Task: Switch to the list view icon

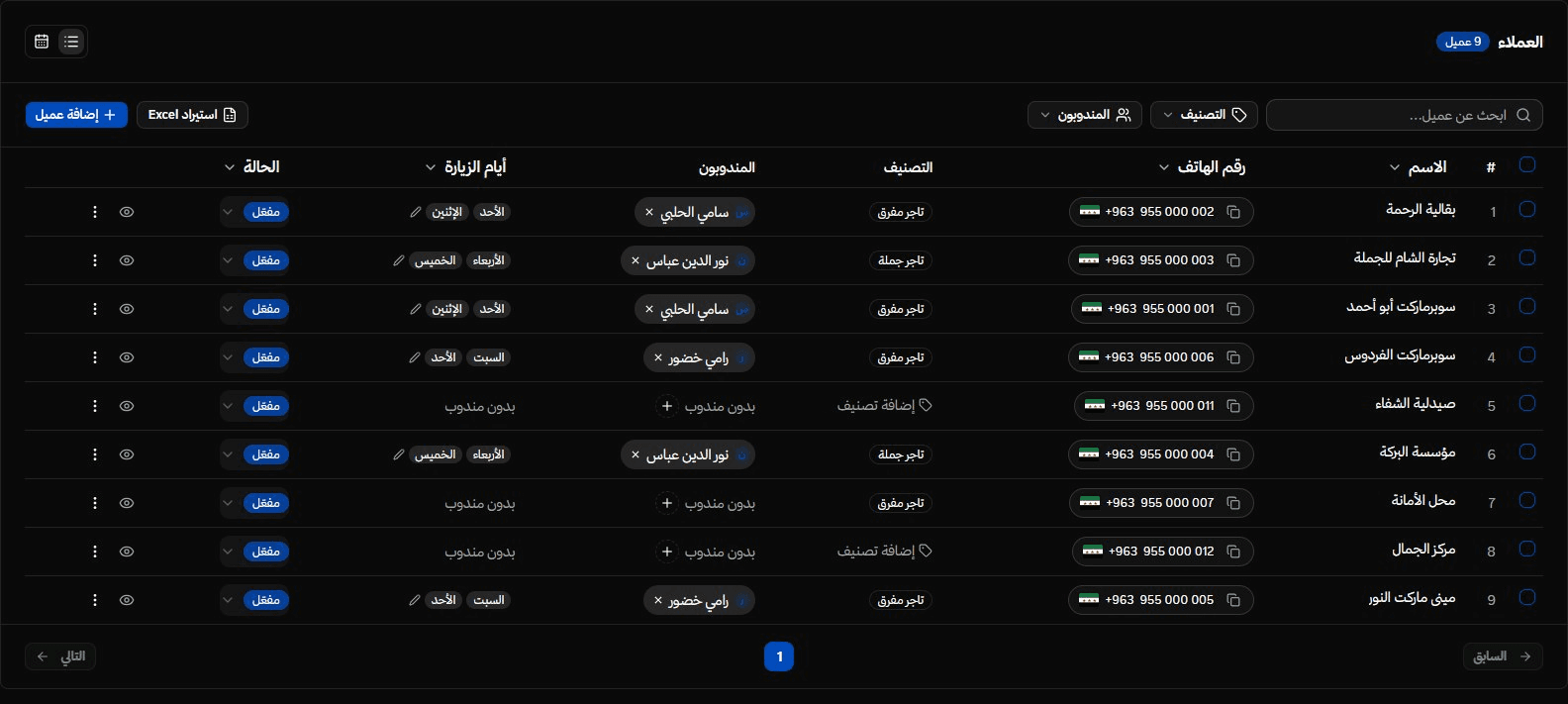Action: click(x=71, y=42)
